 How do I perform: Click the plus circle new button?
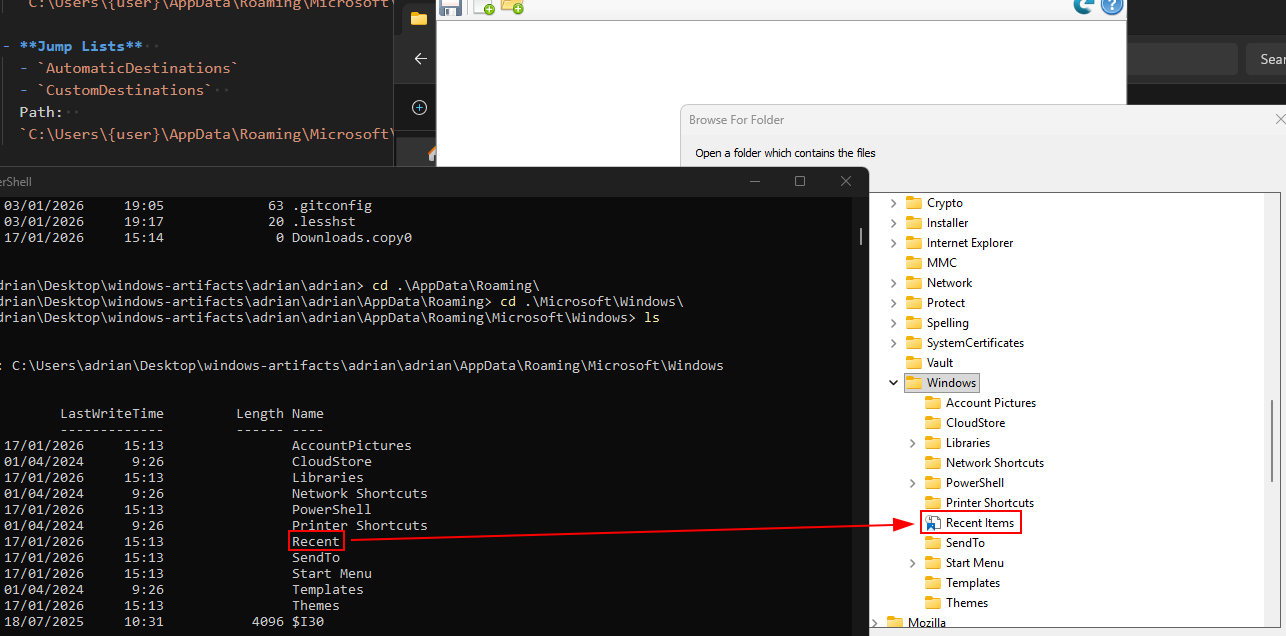click(420, 107)
